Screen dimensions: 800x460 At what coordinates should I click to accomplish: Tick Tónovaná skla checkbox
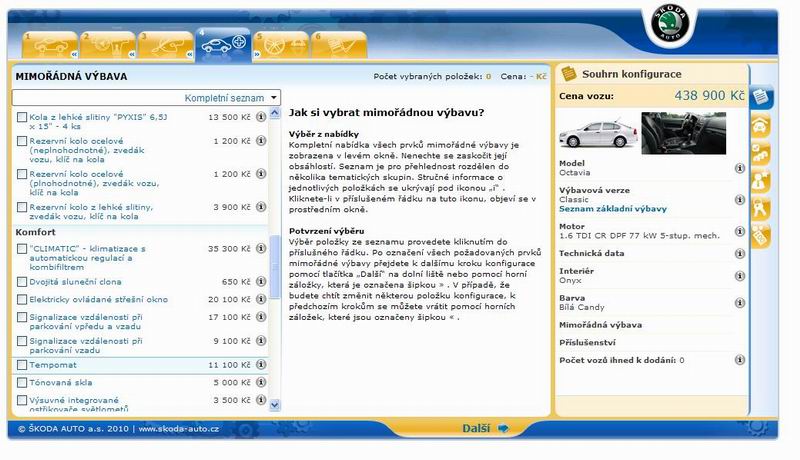tap(23, 383)
